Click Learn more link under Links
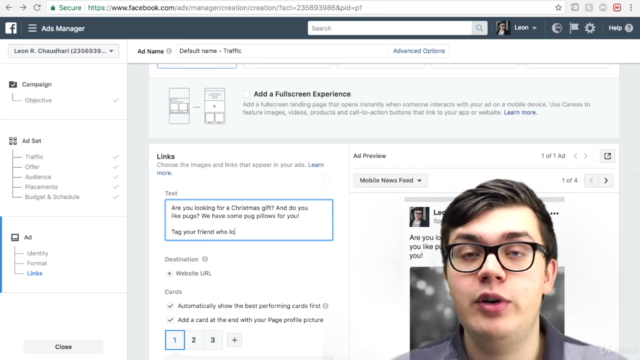 [x=316, y=165]
